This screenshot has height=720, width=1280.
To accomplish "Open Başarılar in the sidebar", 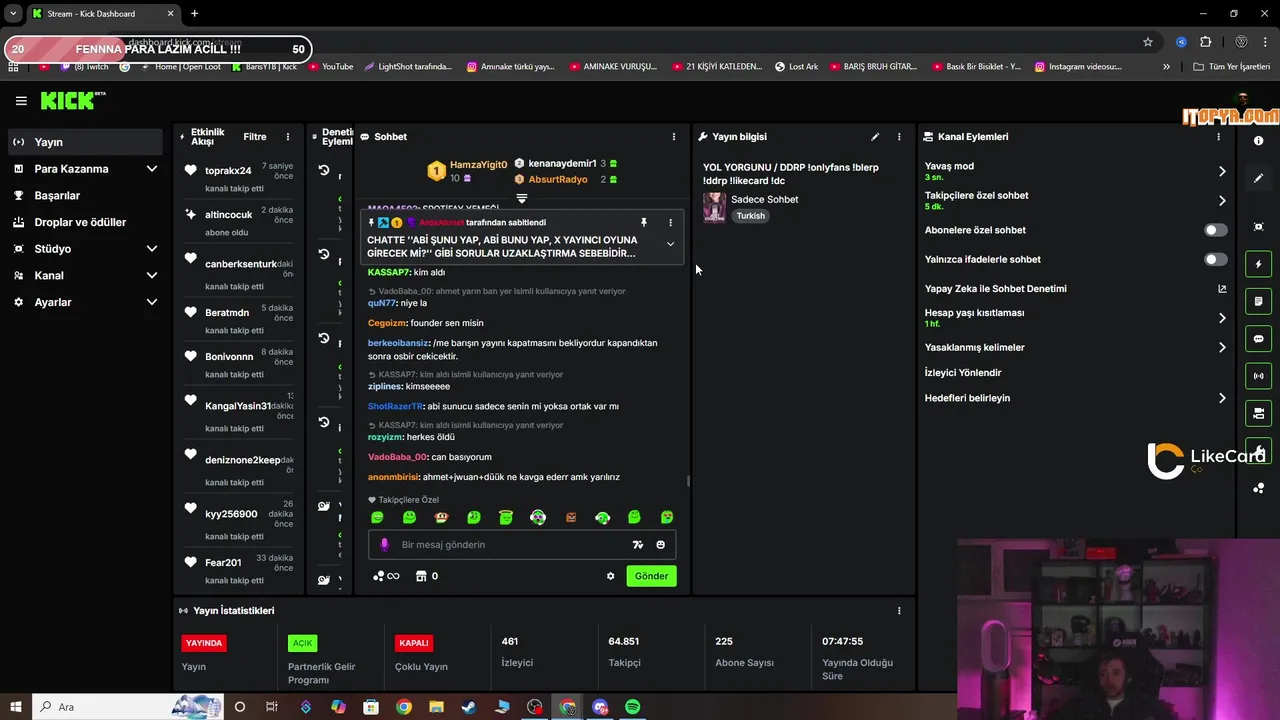I will coord(85,196).
